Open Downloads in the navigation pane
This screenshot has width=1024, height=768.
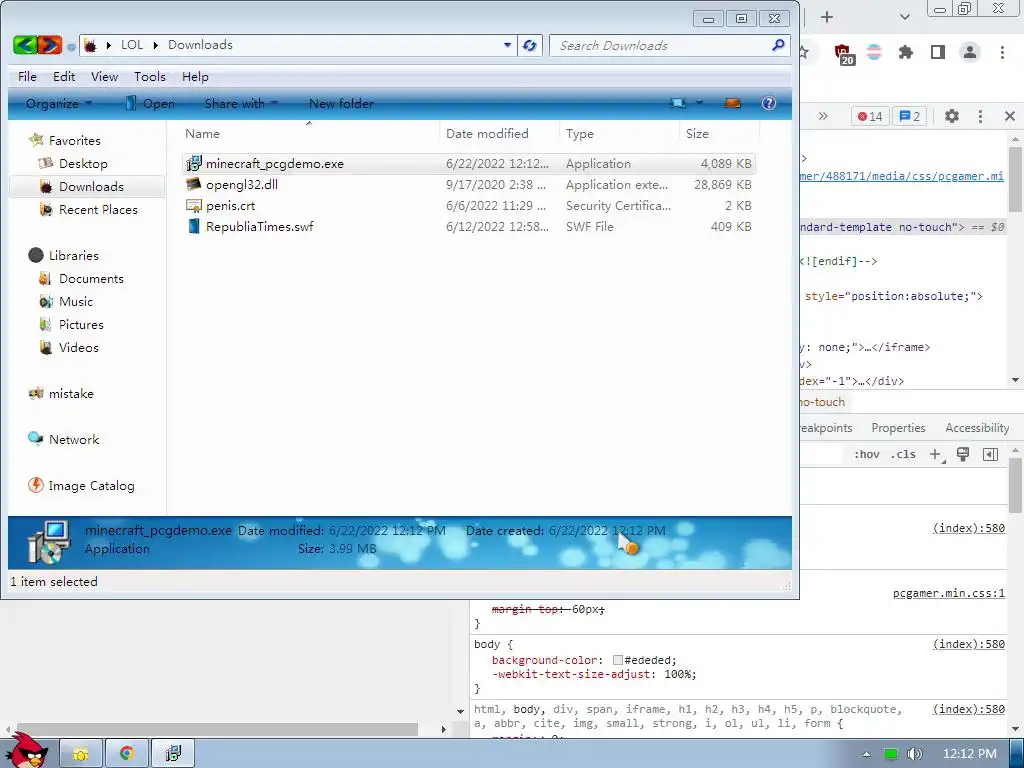click(x=91, y=187)
